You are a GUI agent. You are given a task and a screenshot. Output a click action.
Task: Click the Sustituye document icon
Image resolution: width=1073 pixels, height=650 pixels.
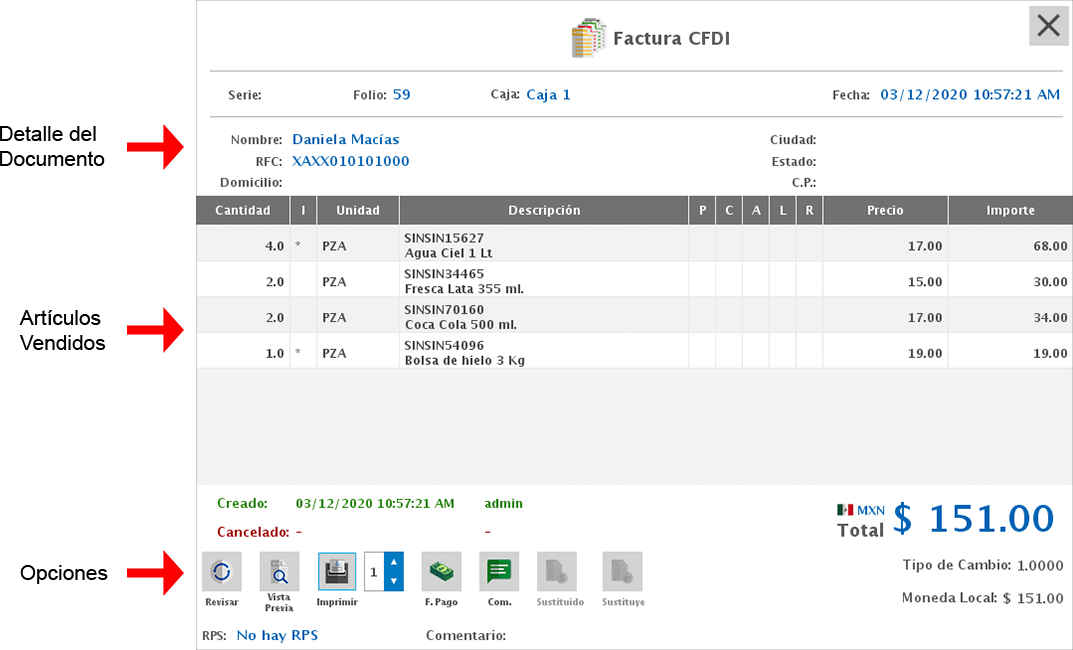point(622,572)
